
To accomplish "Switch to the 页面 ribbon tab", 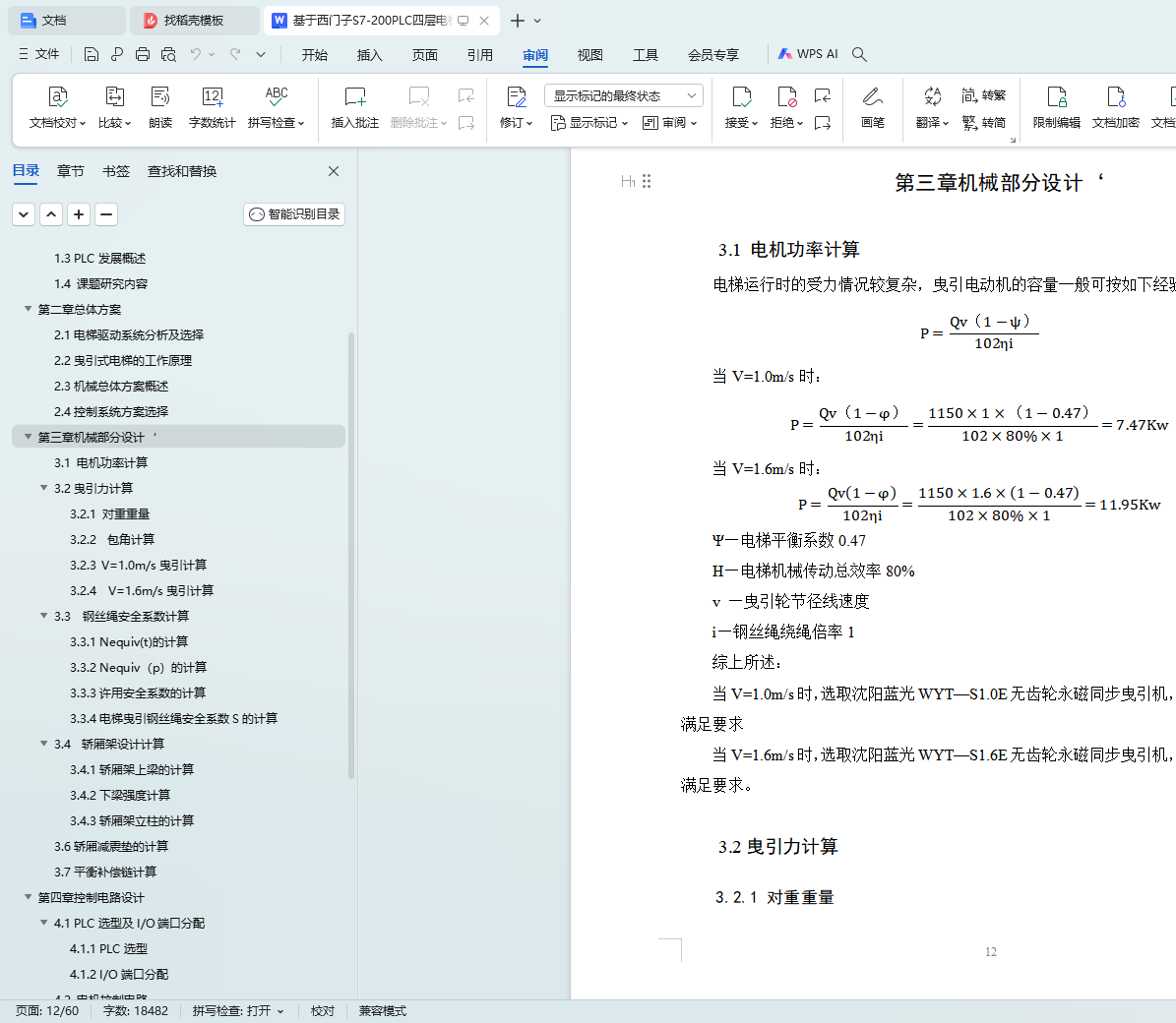I will [424, 55].
